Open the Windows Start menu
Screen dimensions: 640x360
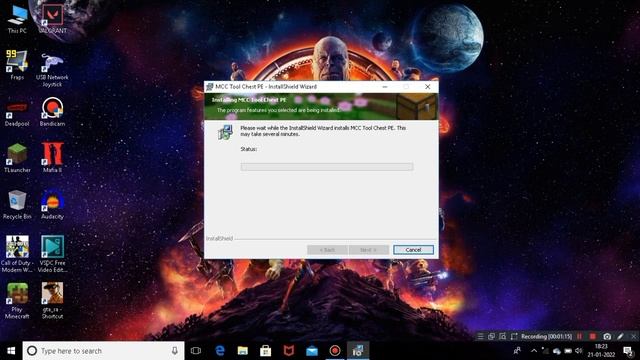(11, 351)
